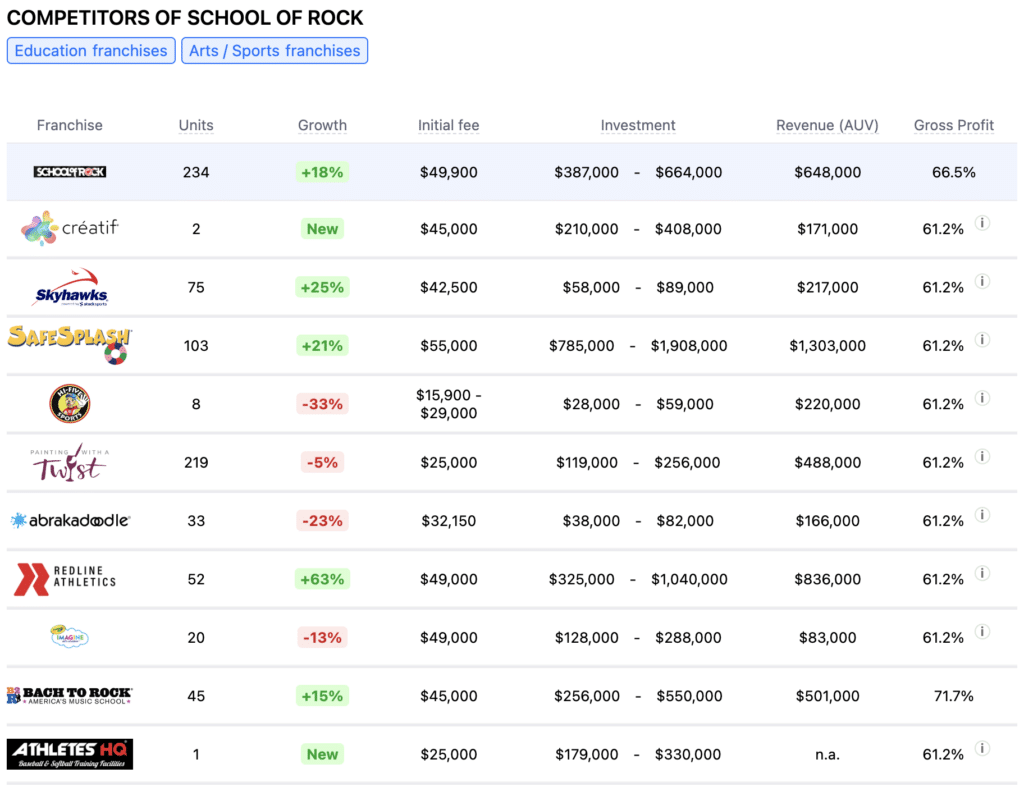Click the $171,000 revenue value

pyautogui.click(x=827, y=229)
